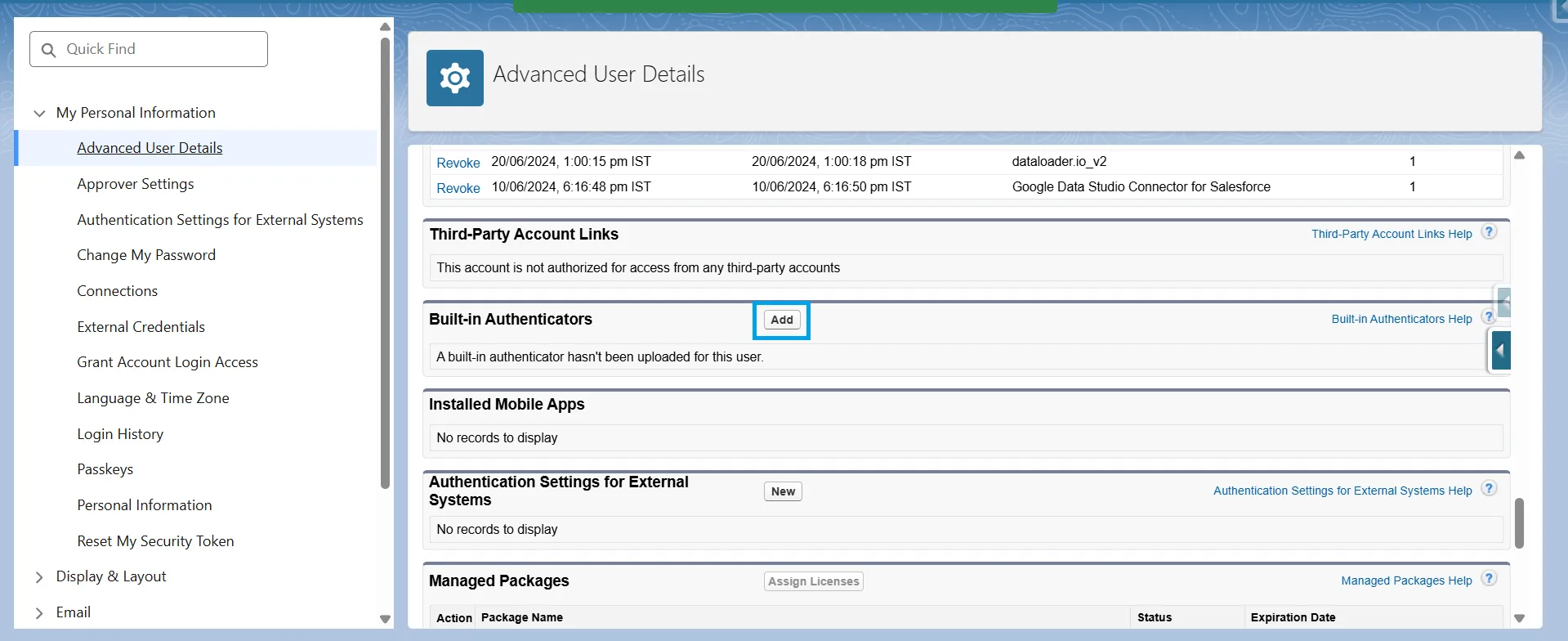Click the sidebar vertical scrollbar thumb
1568x641 pixels.
(x=385, y=263)
